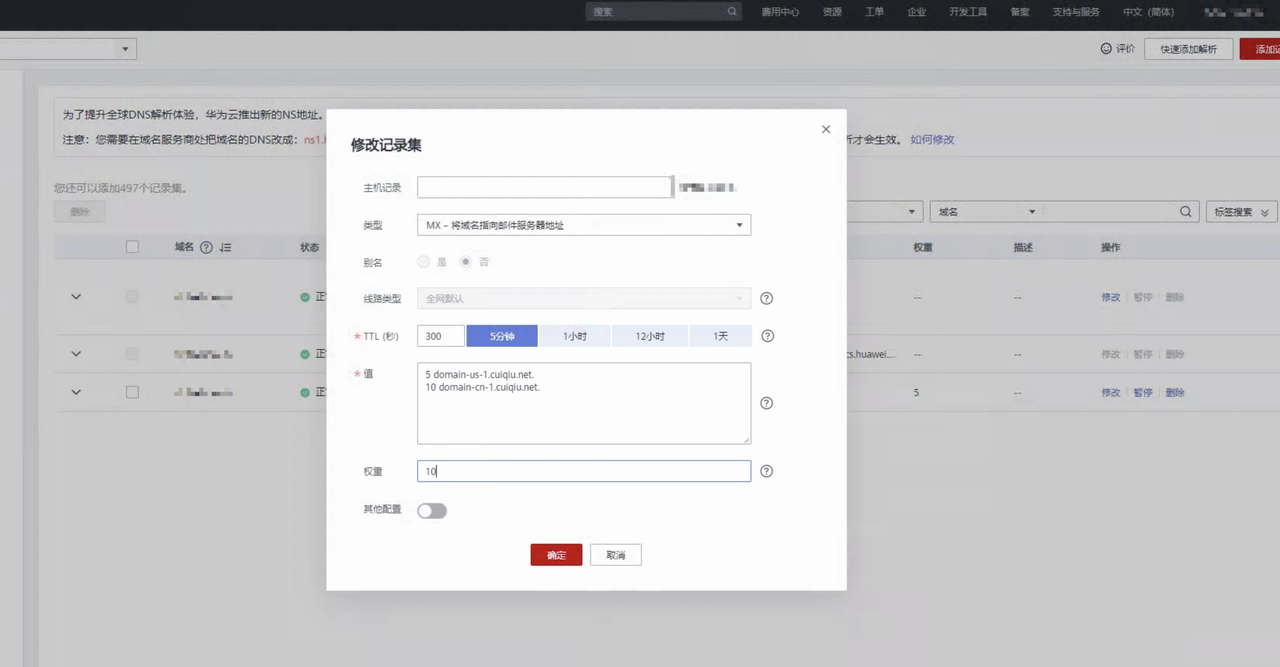Expand the cs.huawei record row

[76, 354]
